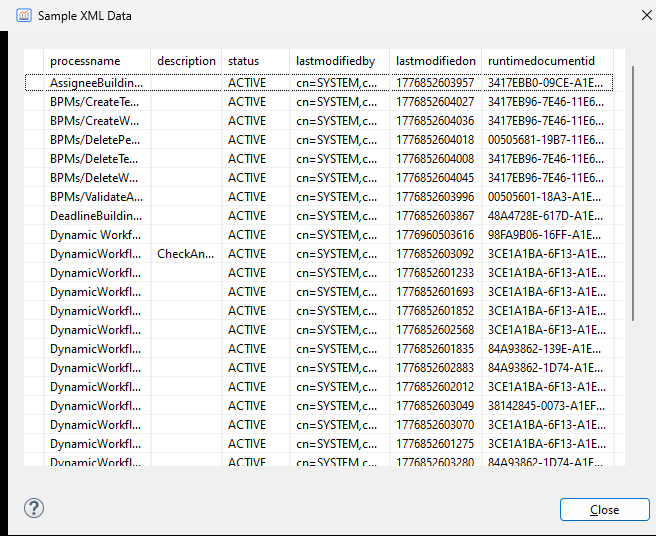The width and height of the screenshot is (656, 536).
Task: Select timestamp 1776852601852
Action: tap(435, 311)
